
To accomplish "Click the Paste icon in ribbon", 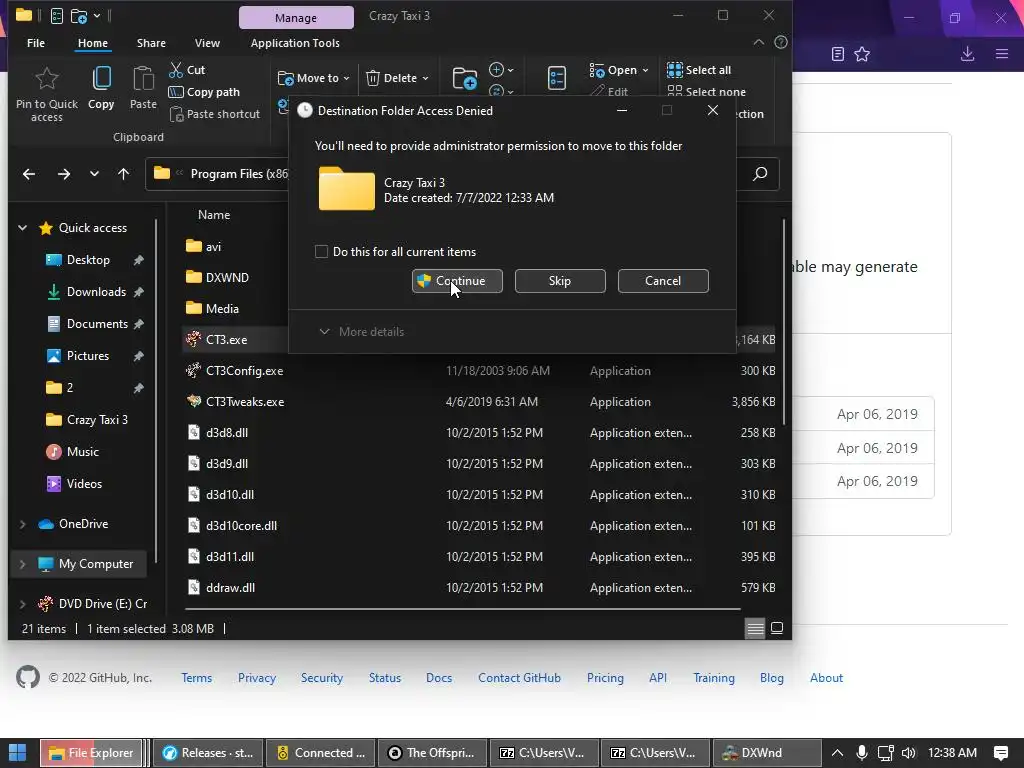I will coord(143,78).
